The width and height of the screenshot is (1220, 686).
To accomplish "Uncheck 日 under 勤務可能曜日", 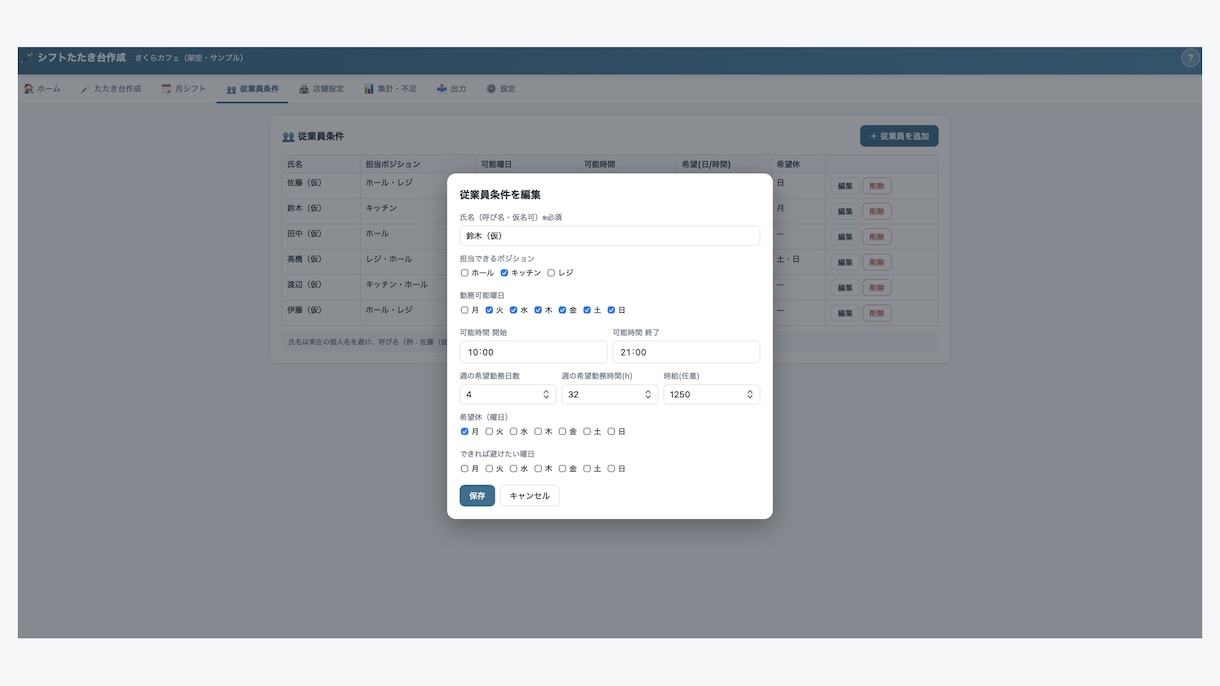I will click(611, 310).
